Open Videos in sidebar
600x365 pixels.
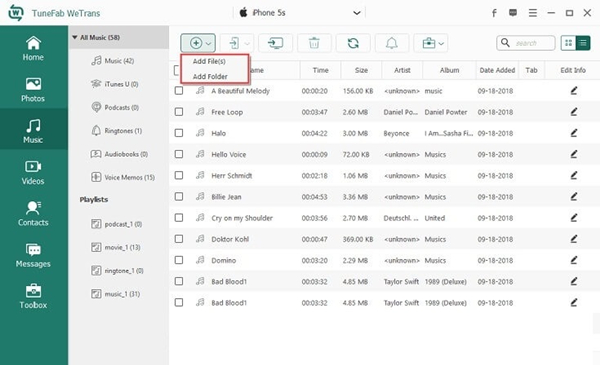[33, 173]
